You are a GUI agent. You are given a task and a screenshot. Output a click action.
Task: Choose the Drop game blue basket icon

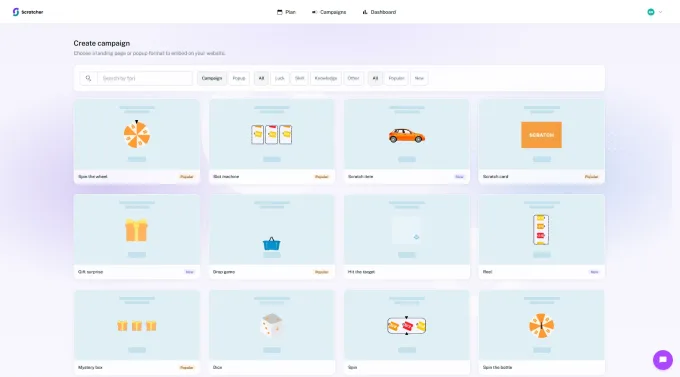pyautogui.click(x=271, y=244)
